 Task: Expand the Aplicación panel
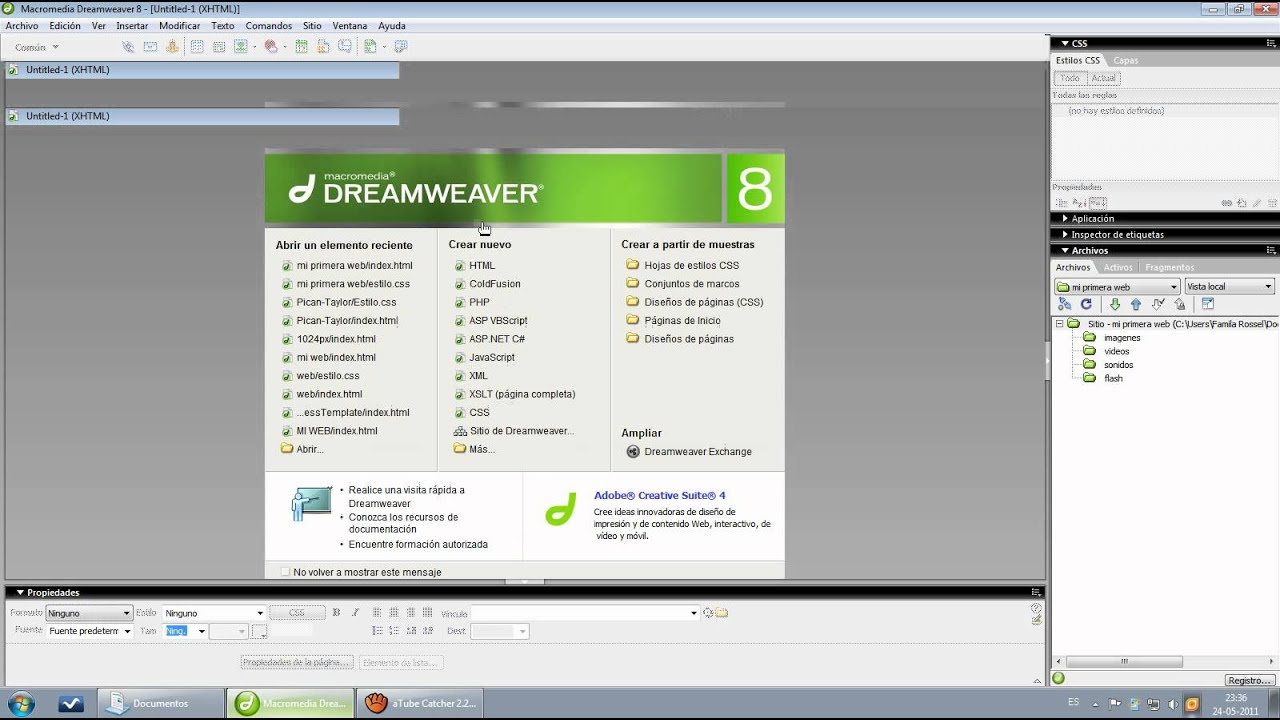coord(1064,219)
